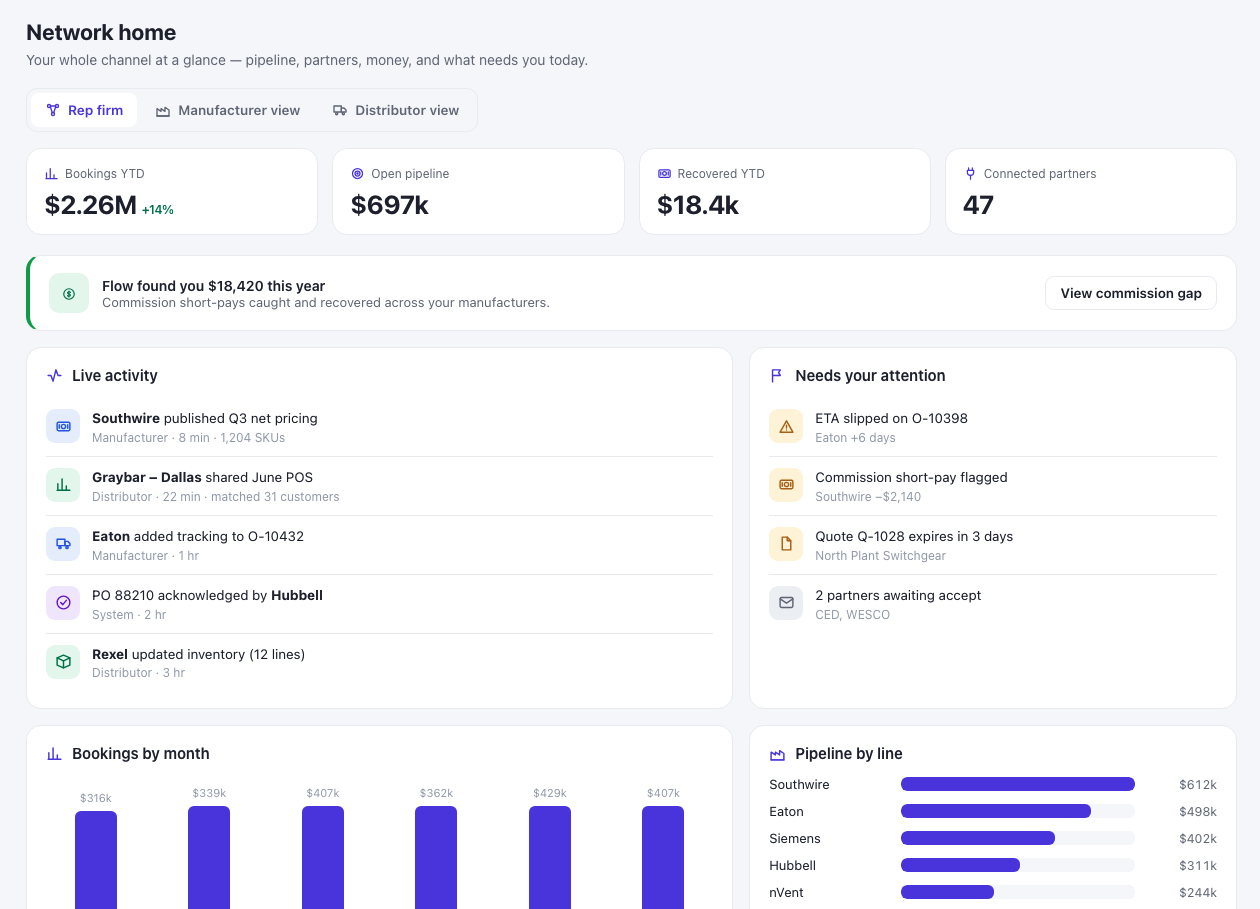Click the Siemens $402k pipeline value
The height and width of the screenshot is (909, 1260).
[1198, 839]
